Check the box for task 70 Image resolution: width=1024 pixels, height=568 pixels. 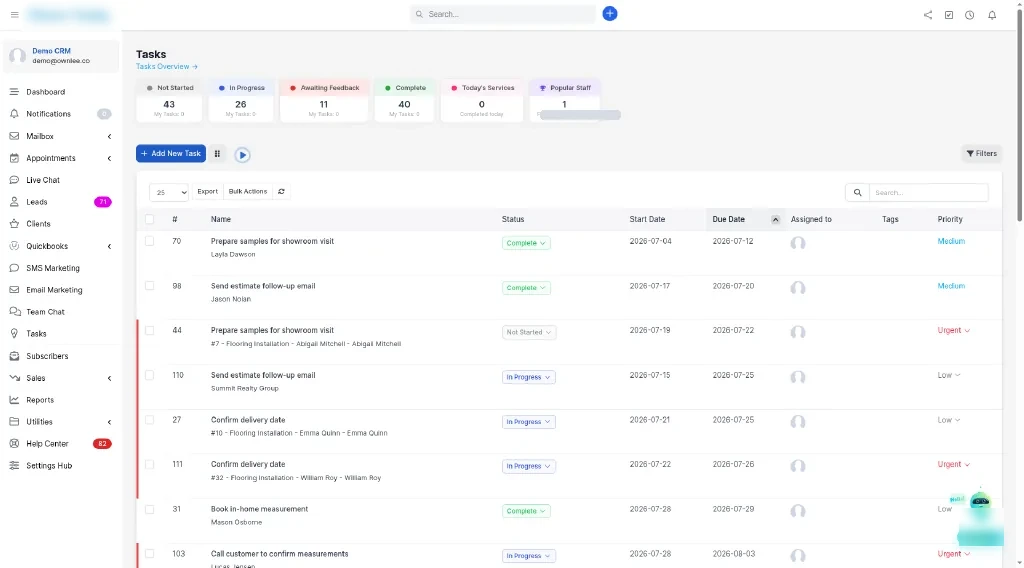point(150,241)
